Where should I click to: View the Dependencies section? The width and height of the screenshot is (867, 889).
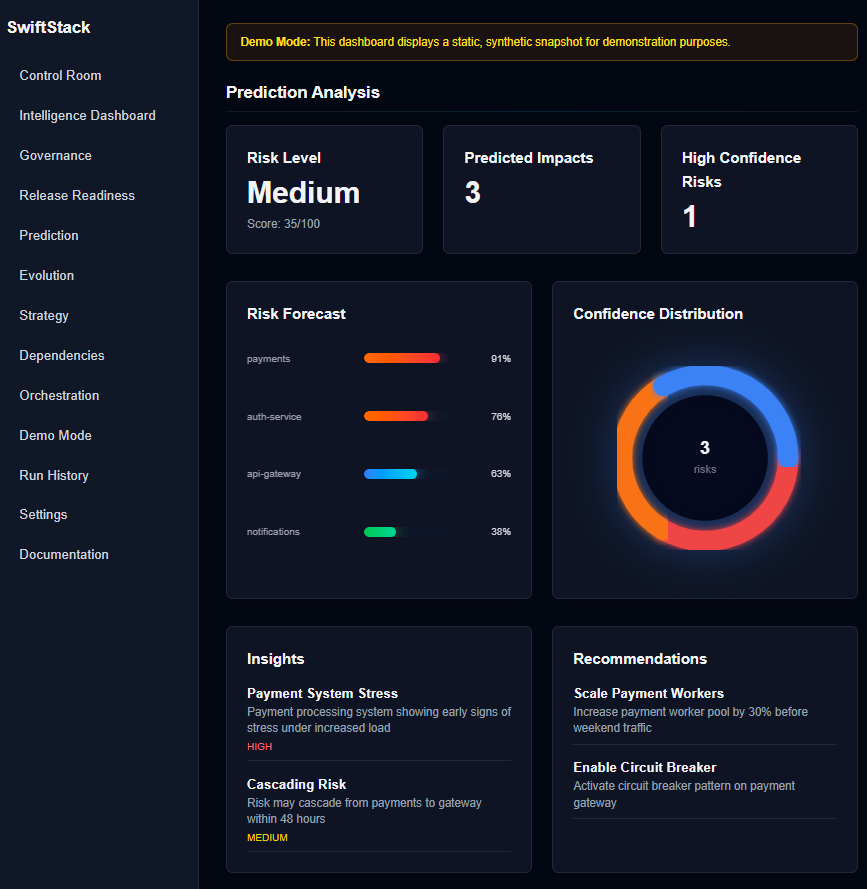61,355
